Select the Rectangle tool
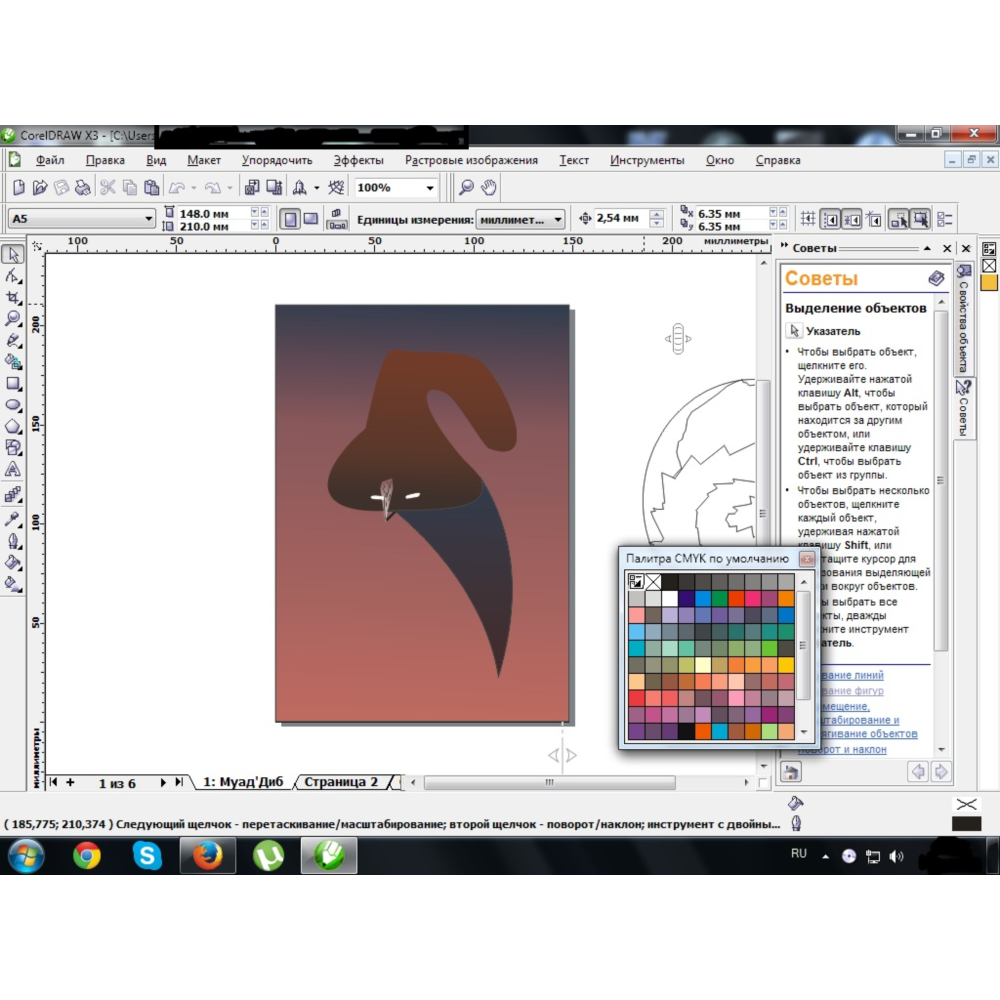This screenshot has height=1000, width=1000. click(14, 381)
